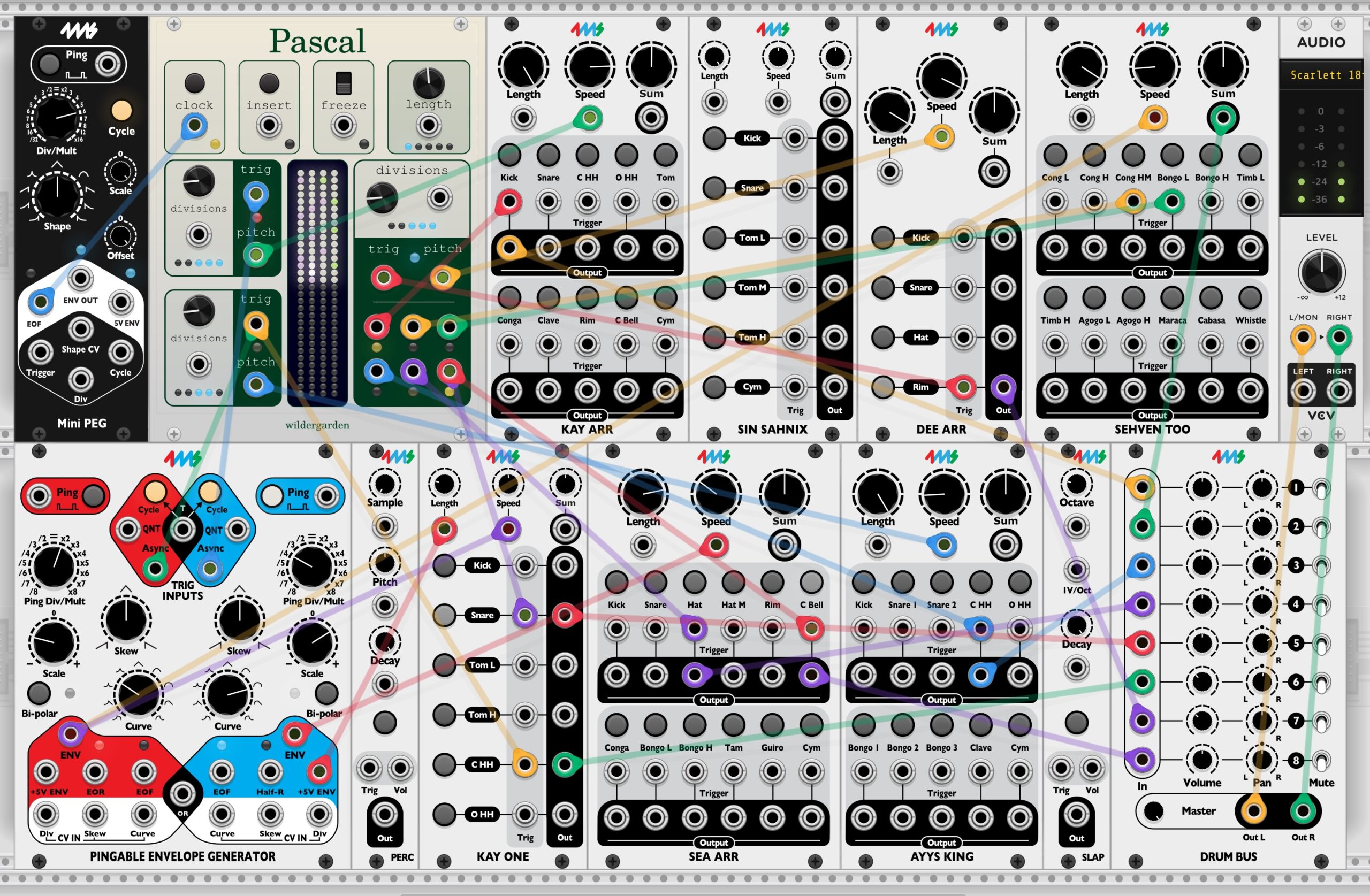
Task: Toggle red channel Cycle button on PEG
Action: click(154, 491)
